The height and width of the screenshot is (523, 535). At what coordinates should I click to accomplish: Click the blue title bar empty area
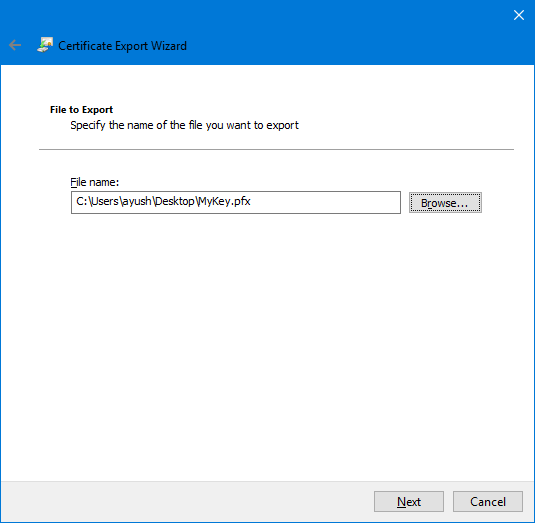(x=341, y=34)
